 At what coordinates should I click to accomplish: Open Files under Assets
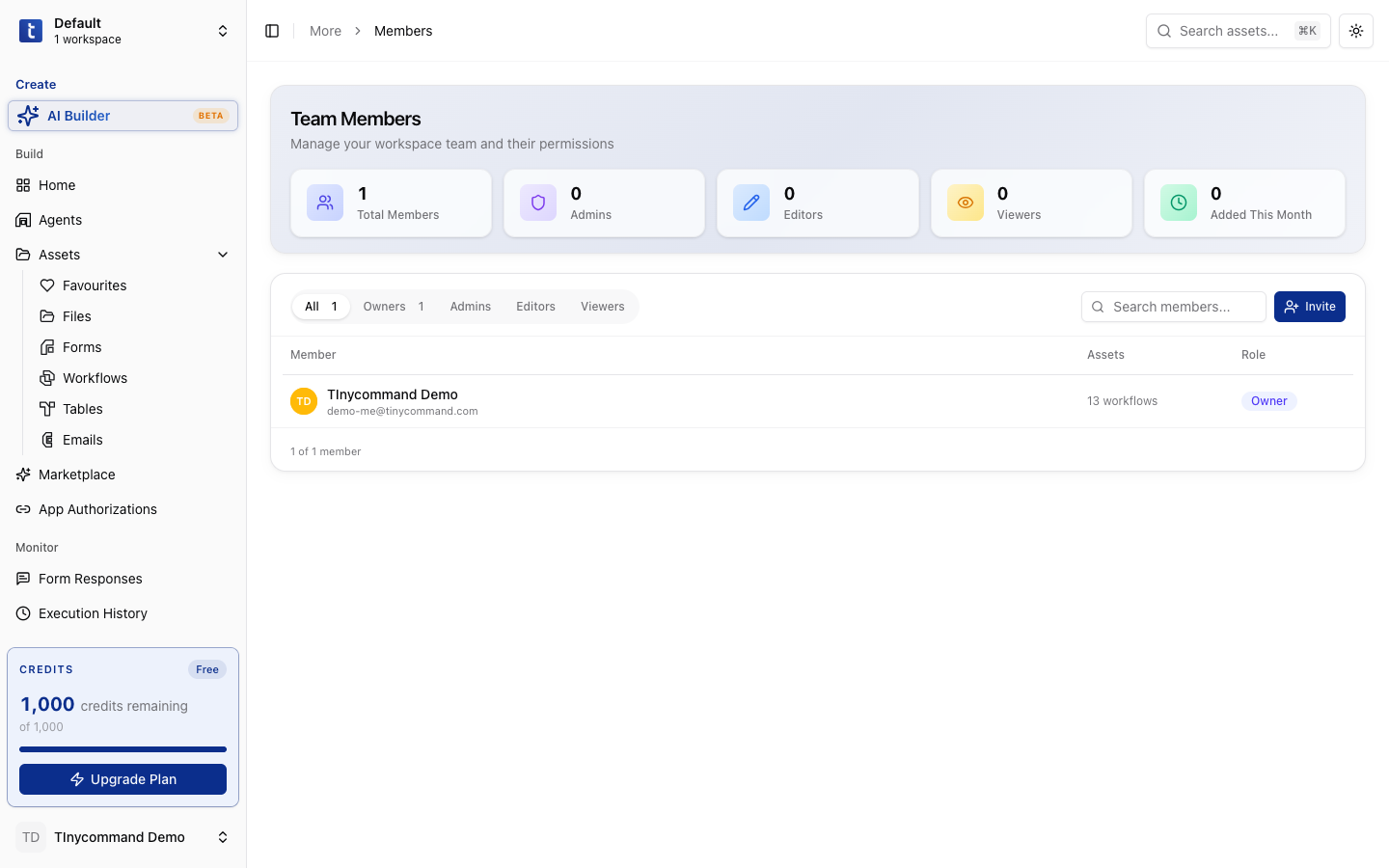coord(135,316)
